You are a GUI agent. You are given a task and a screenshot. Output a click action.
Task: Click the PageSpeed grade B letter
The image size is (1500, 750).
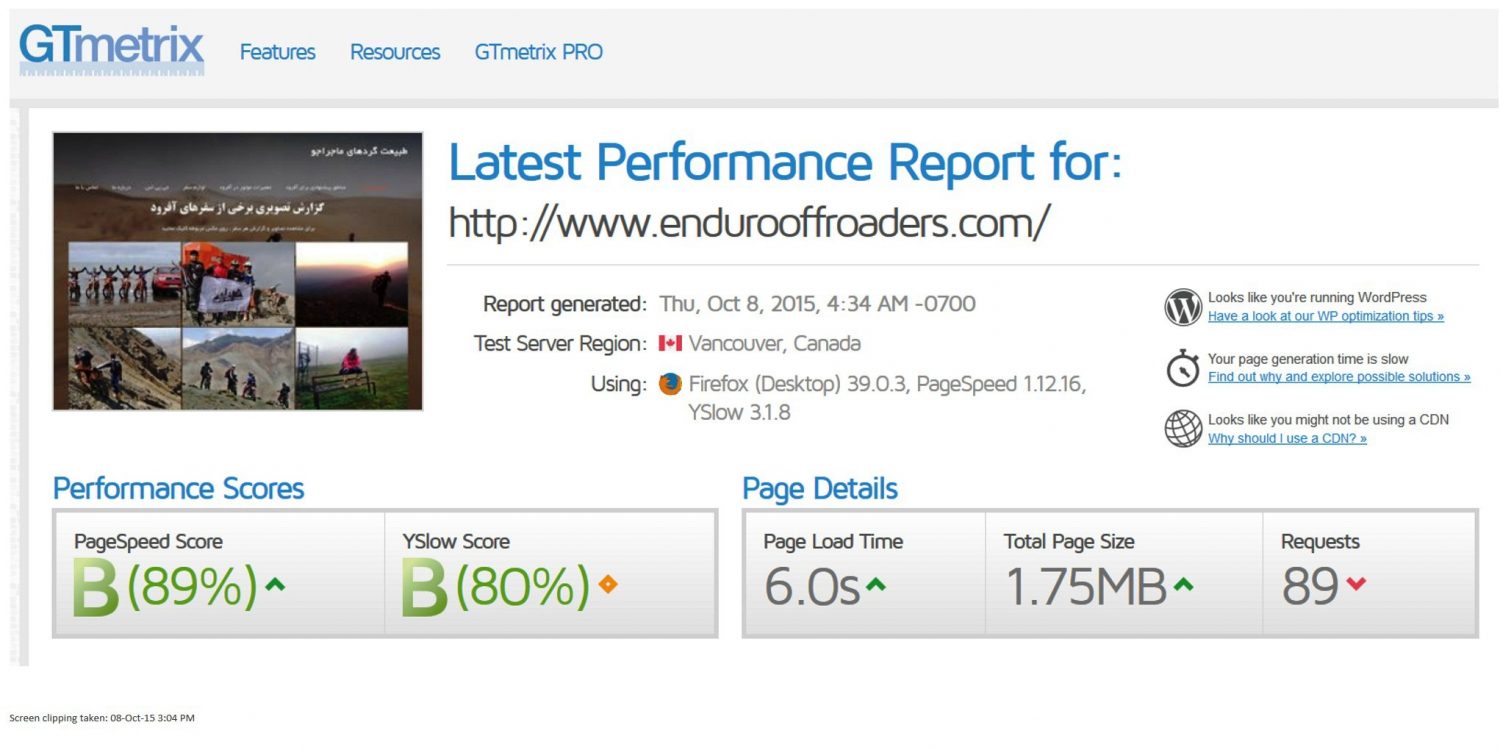coord(96,588)
